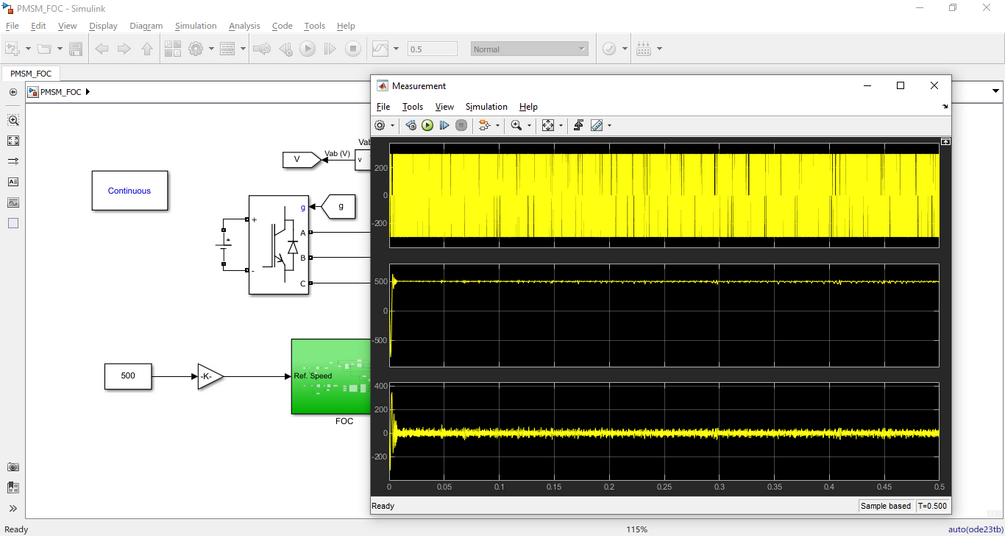Click the Up to Parent arrow icon
This screenshot has width=1005, height=536.
coord(147,49)
